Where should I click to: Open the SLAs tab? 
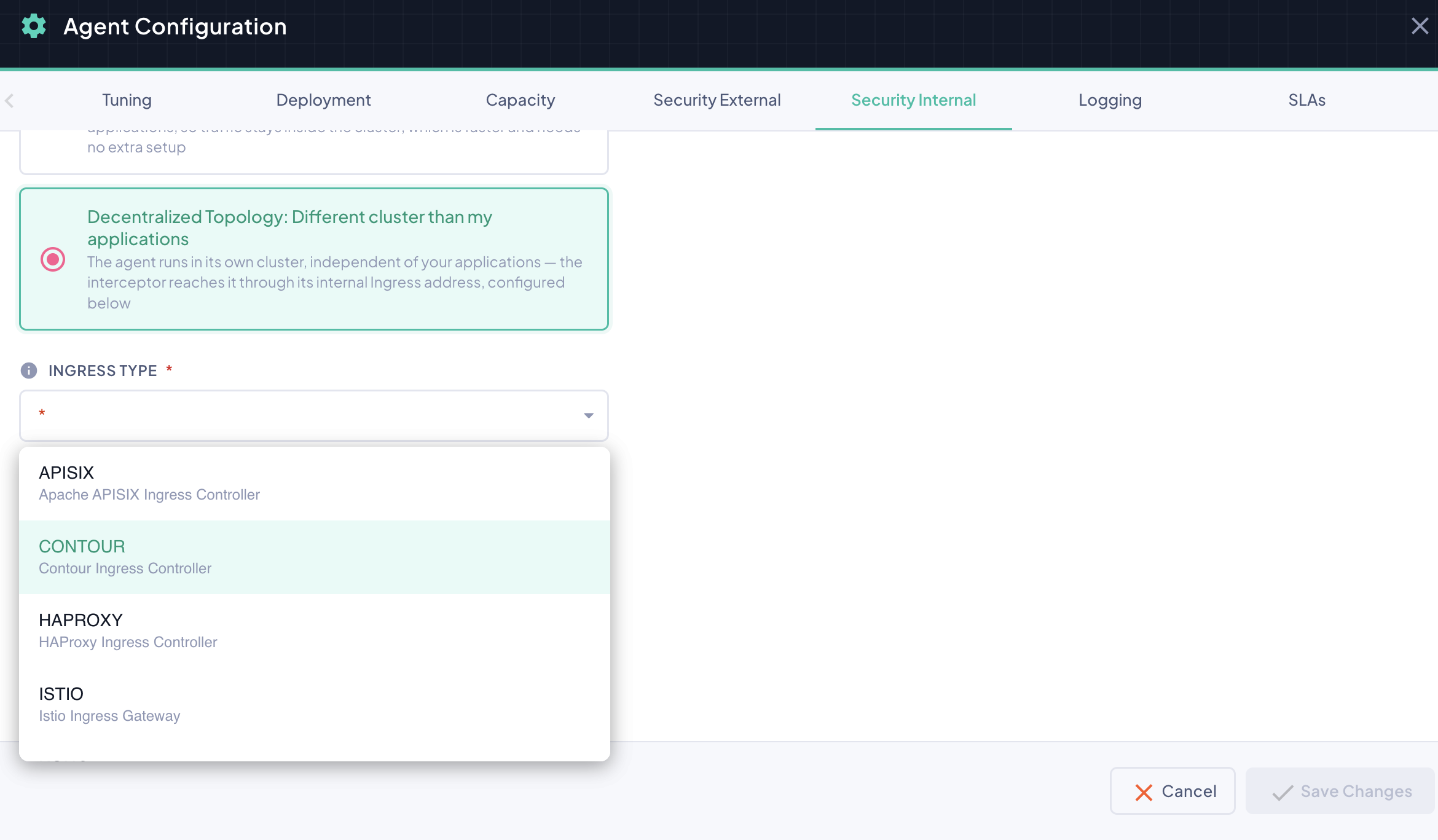point(1307,100)
